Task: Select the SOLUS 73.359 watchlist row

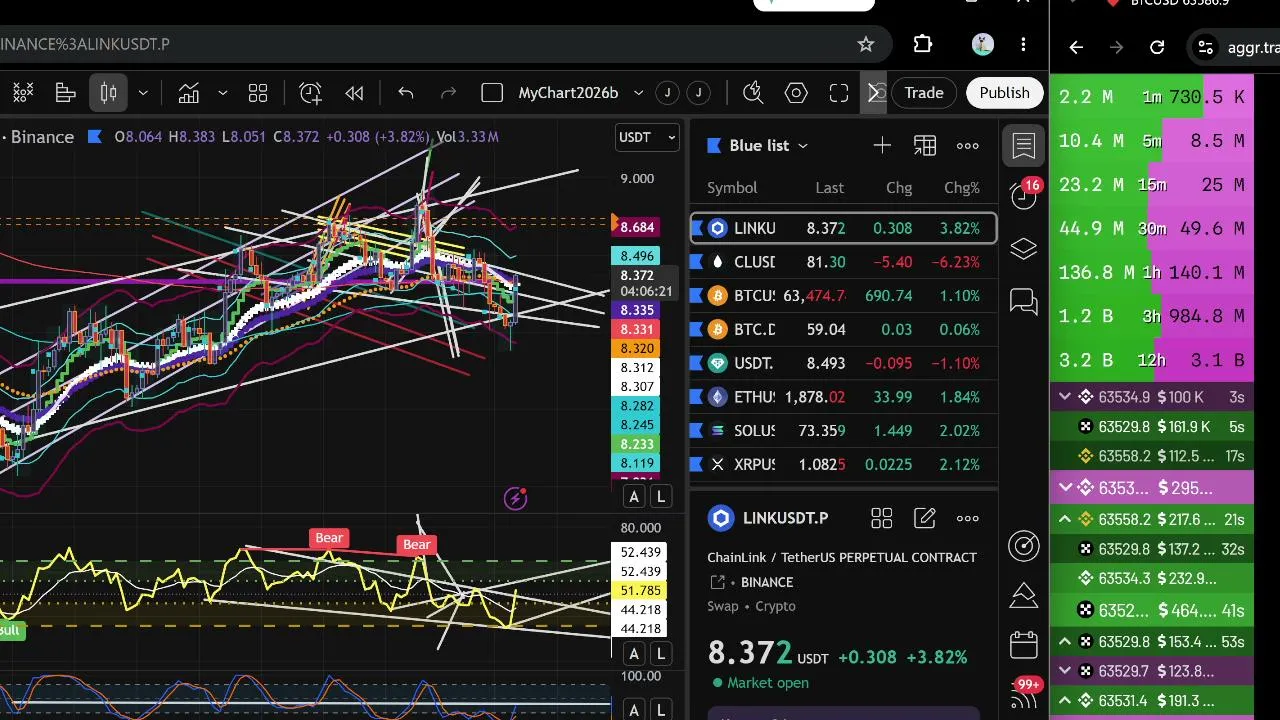Action: pos(843,431)
